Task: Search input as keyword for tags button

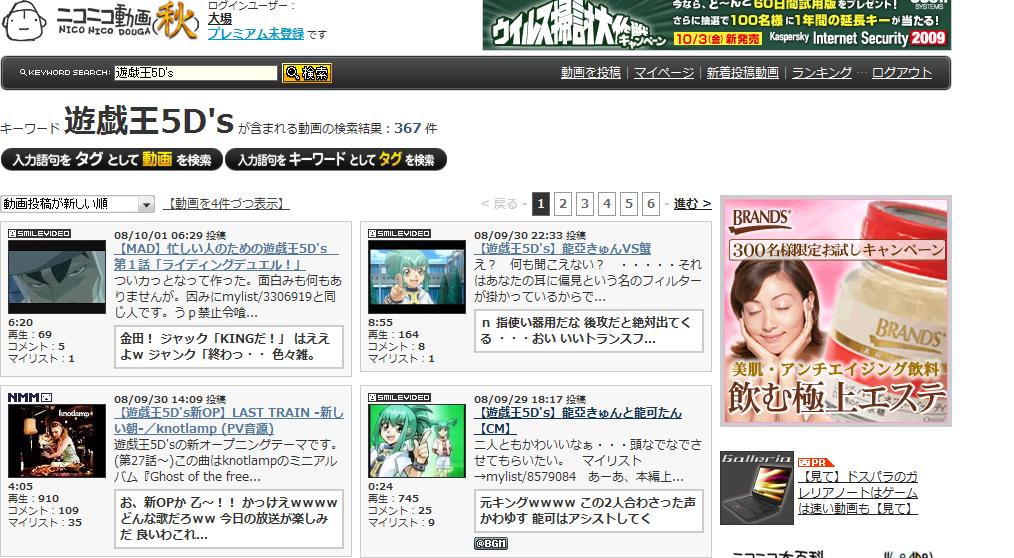Action: click(336, 160)
